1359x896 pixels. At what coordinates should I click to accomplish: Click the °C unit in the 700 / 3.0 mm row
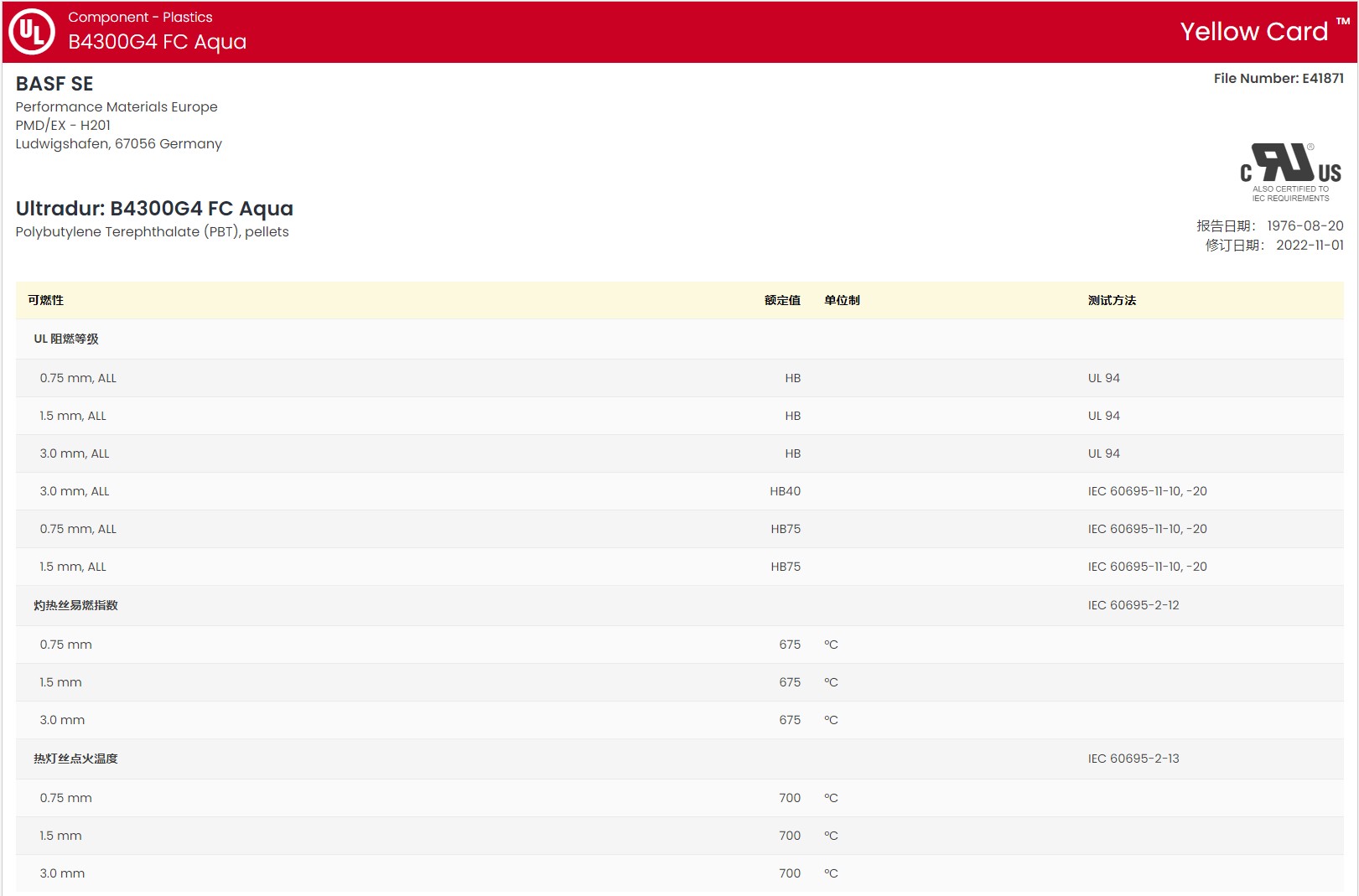pyautogui.click(x=831, y=873)
